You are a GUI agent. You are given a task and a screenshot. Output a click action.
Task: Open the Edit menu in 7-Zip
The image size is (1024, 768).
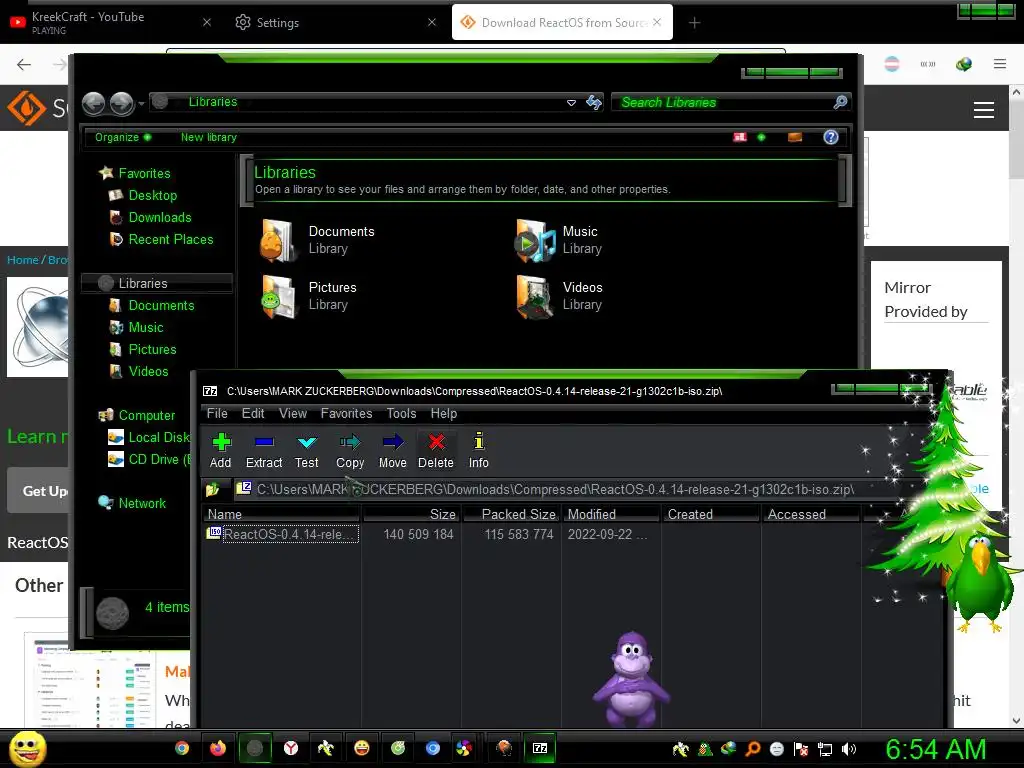(x=253, y=413)
